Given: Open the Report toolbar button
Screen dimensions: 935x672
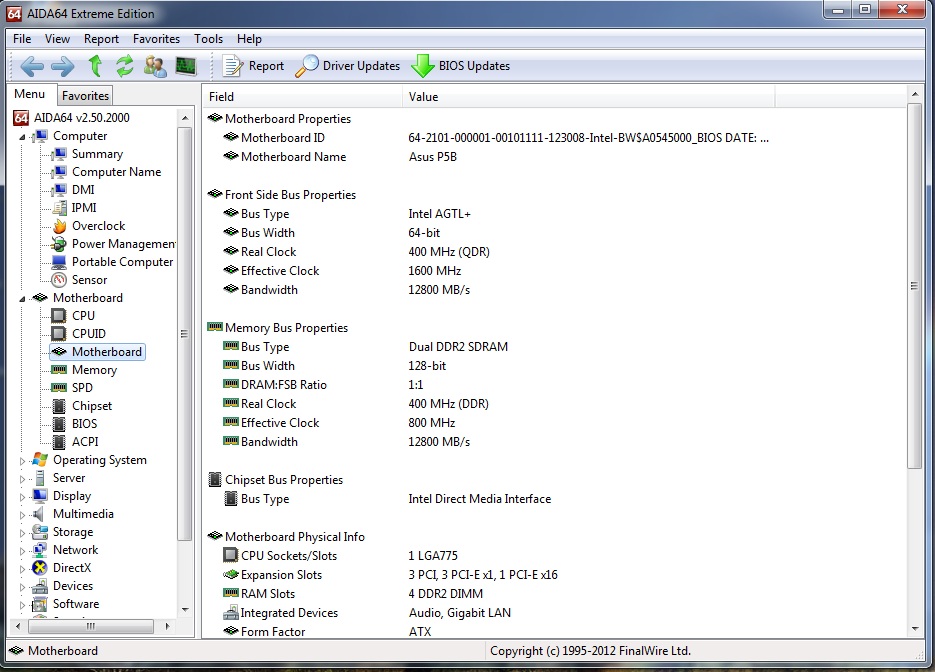Looking at the screenshot, I should 253,66.
